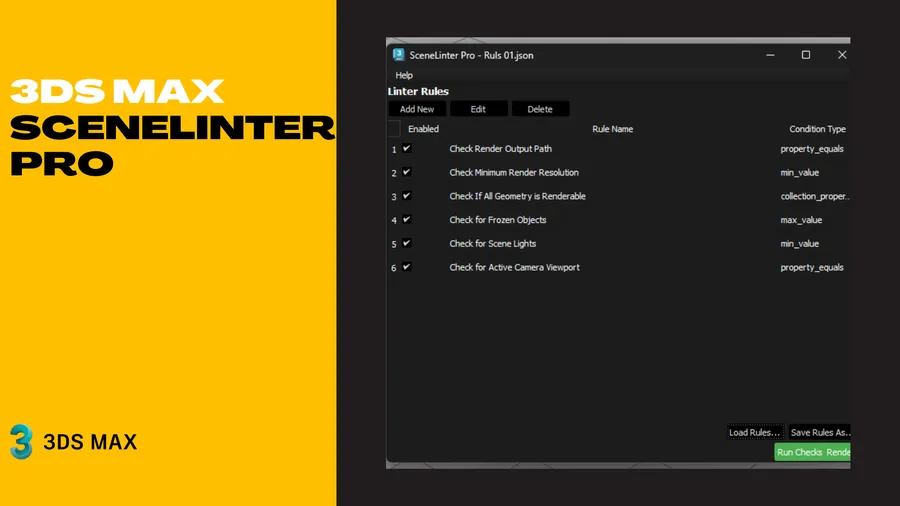Click the 3ds Max logo icon
The width and height of the screenshot is (900, 506).
[x=21, y=441]
